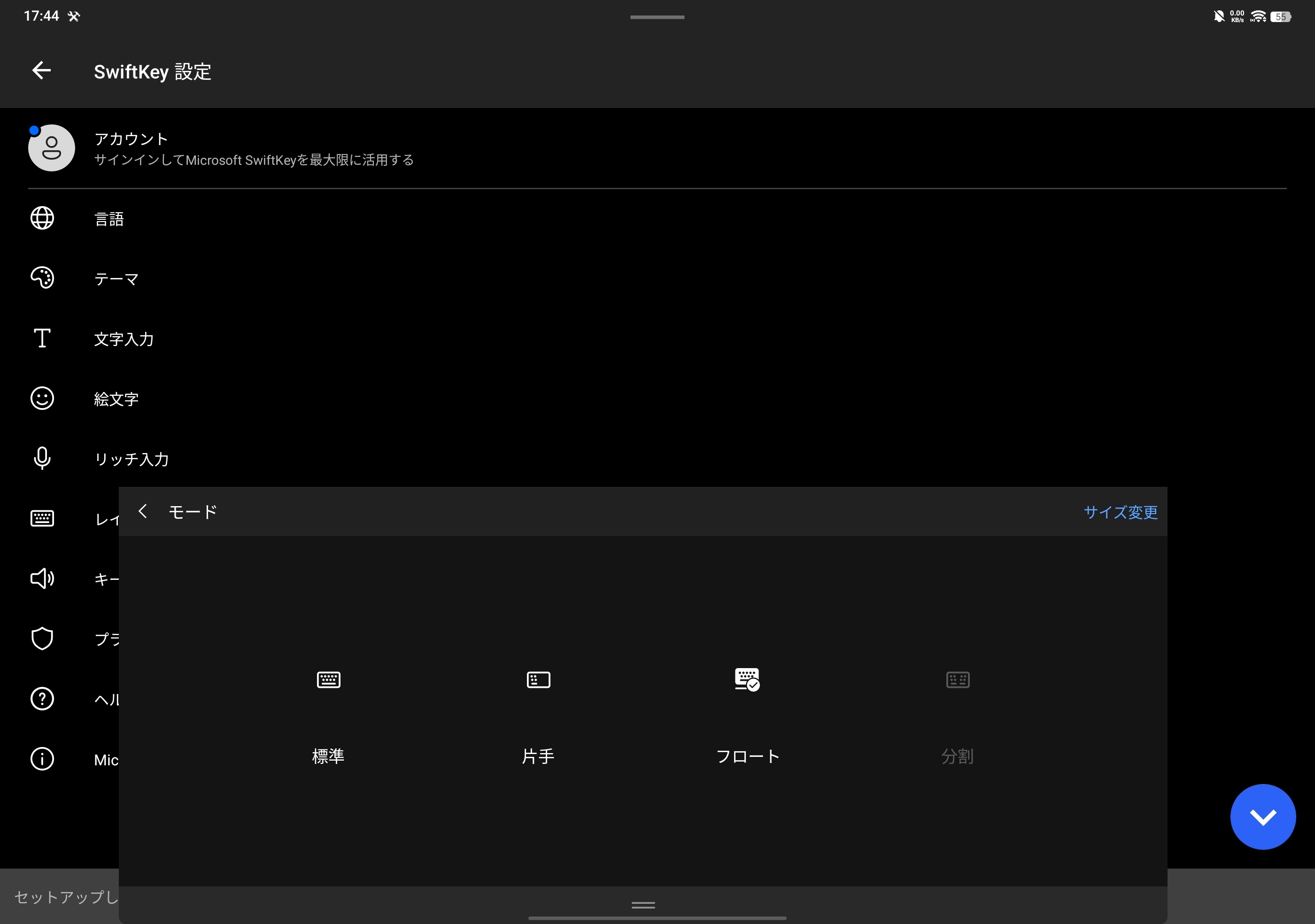The image size is (1315, 924).
Task: Go back from SwiftKey 設定 screen
Action: pos(41,71)
